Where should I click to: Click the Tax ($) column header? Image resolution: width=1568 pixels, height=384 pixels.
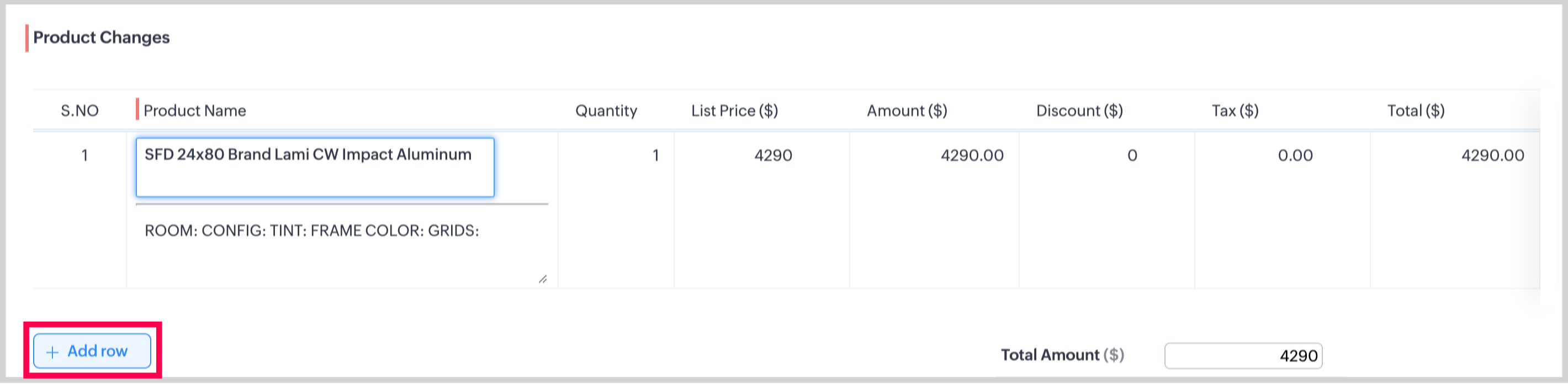click(x=1235, y=111)
